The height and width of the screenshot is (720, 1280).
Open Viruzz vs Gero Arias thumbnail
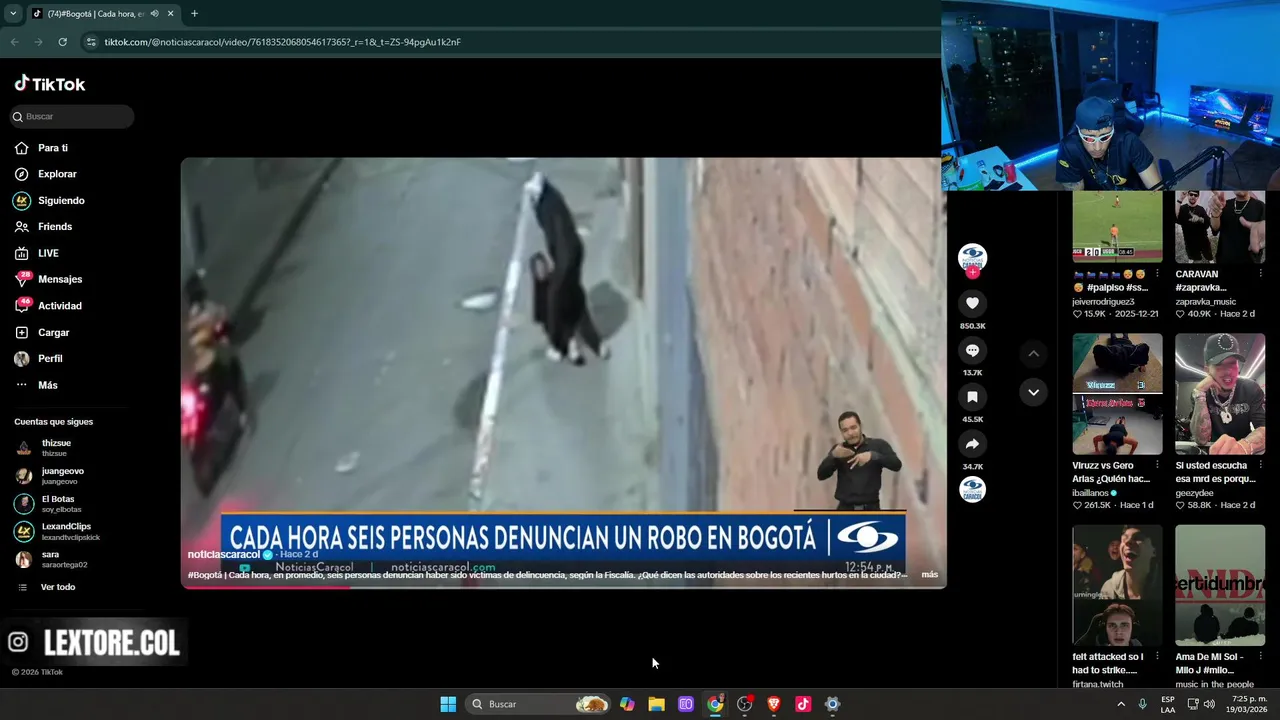[x=1117, y=394]
